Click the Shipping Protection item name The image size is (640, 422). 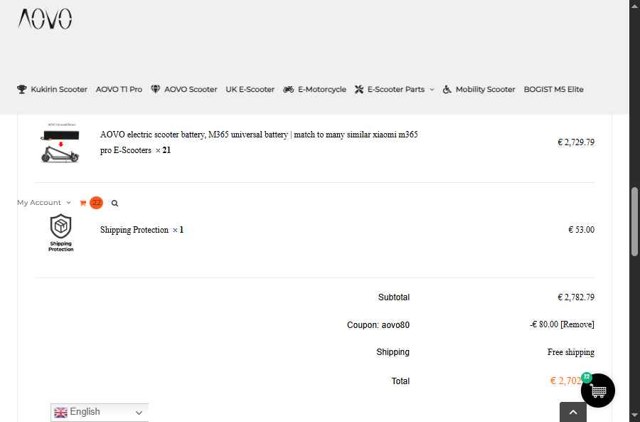(134, 230)
